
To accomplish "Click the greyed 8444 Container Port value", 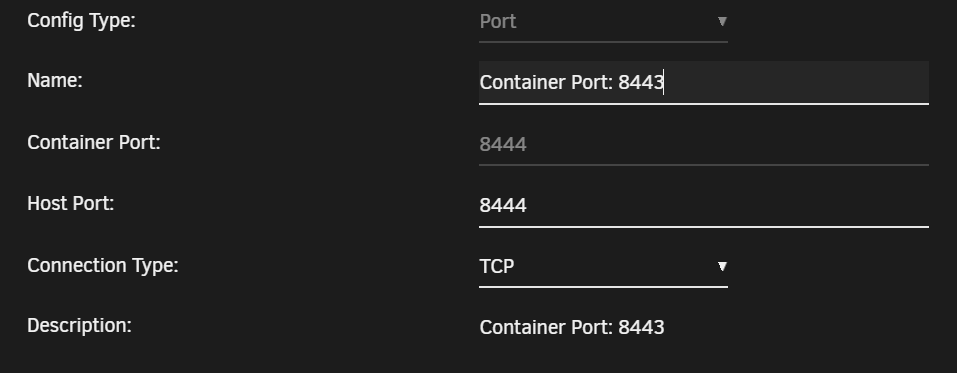I will (503, 145).
